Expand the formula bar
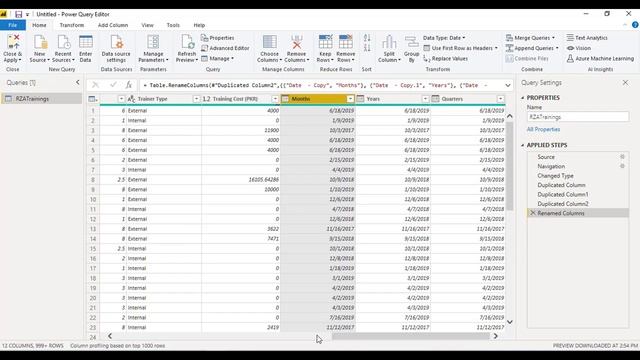The image size is (640, 360). (508, 85)
